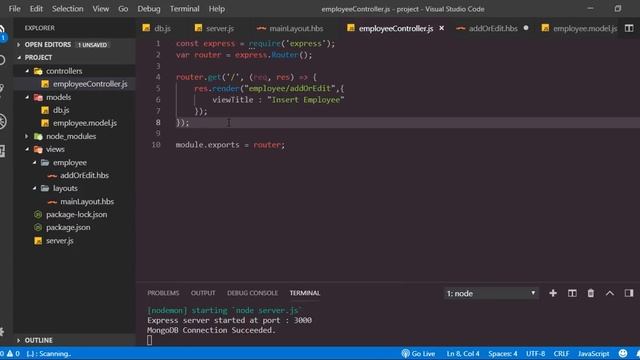Split the terminal pane
This screenshot has width=640, height=360.
pos(572,293)
